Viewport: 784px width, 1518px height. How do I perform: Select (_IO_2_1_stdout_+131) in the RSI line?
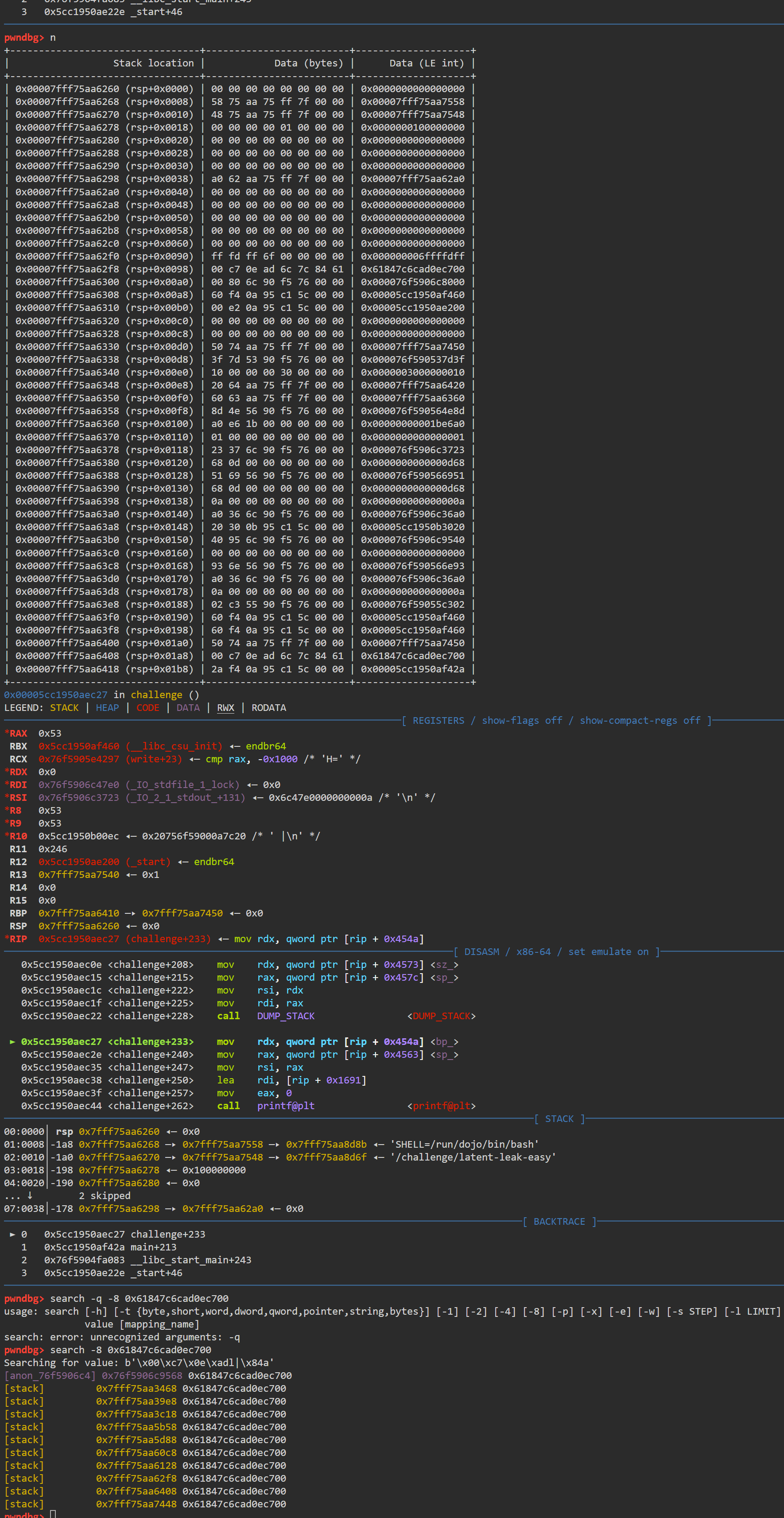[x=186, y=797]
